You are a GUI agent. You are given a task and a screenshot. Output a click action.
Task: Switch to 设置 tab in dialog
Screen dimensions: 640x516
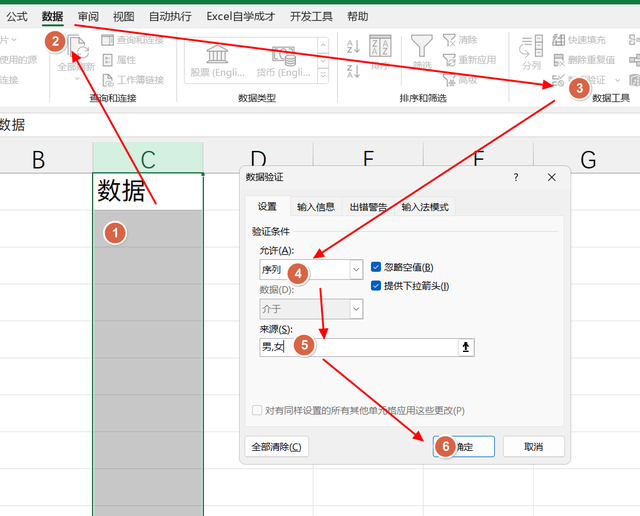pyautogui.click(x=267, y=207)
